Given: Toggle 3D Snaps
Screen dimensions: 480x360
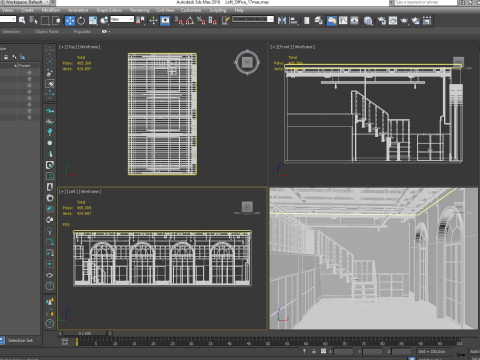Looking at the screenshot, I should [179, 21].
